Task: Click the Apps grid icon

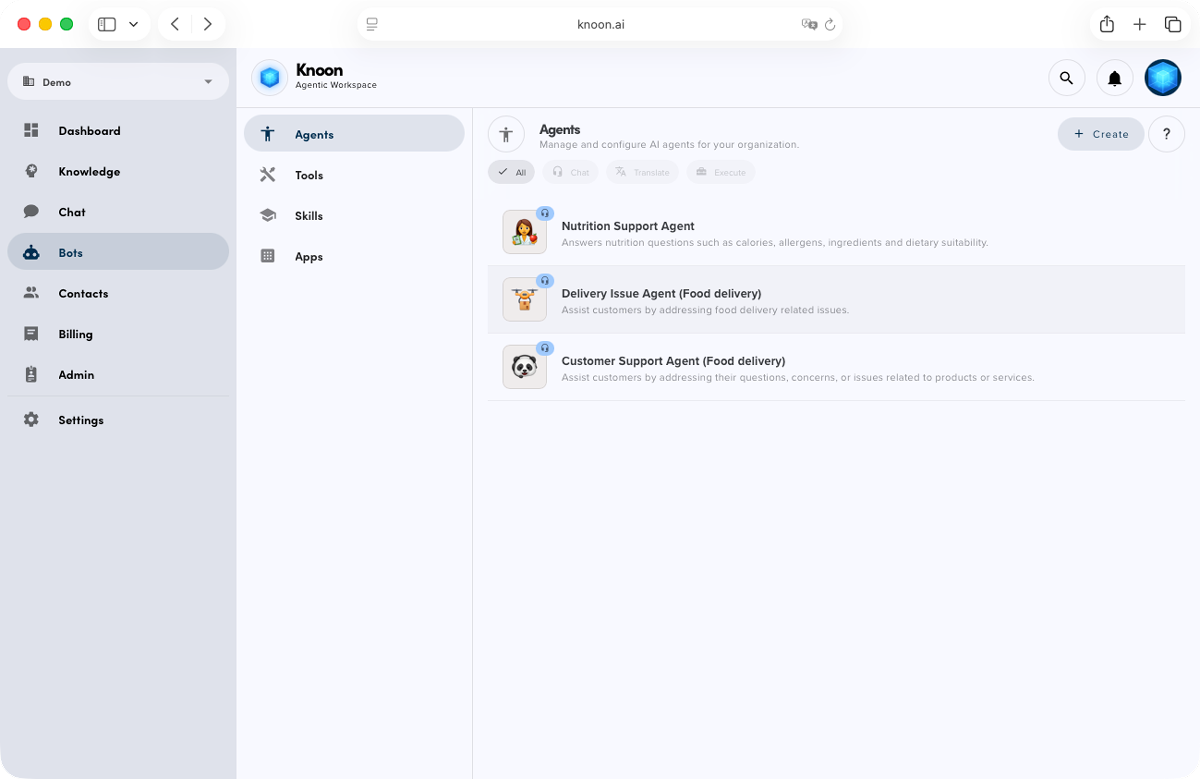Action: tap(267, 256)
